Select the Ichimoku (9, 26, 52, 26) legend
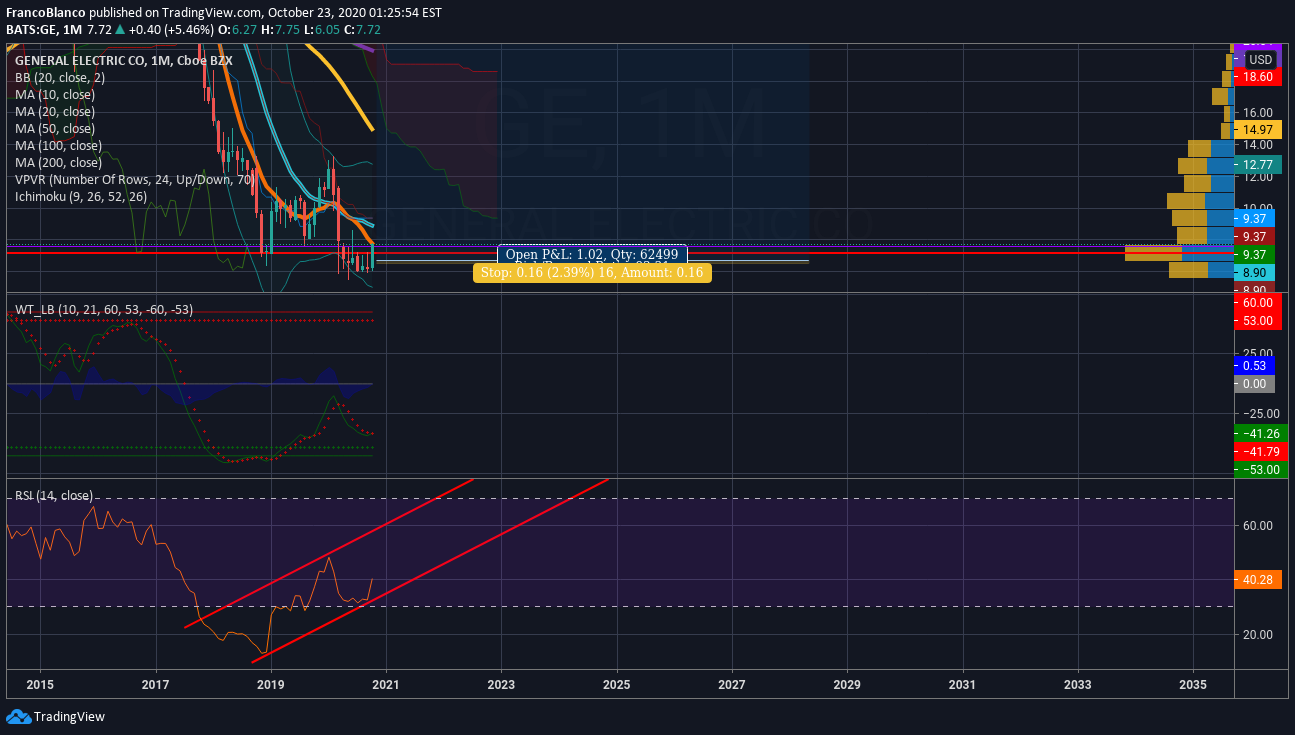The height and width of the screenshot is (735, 1295). point(81,196)
